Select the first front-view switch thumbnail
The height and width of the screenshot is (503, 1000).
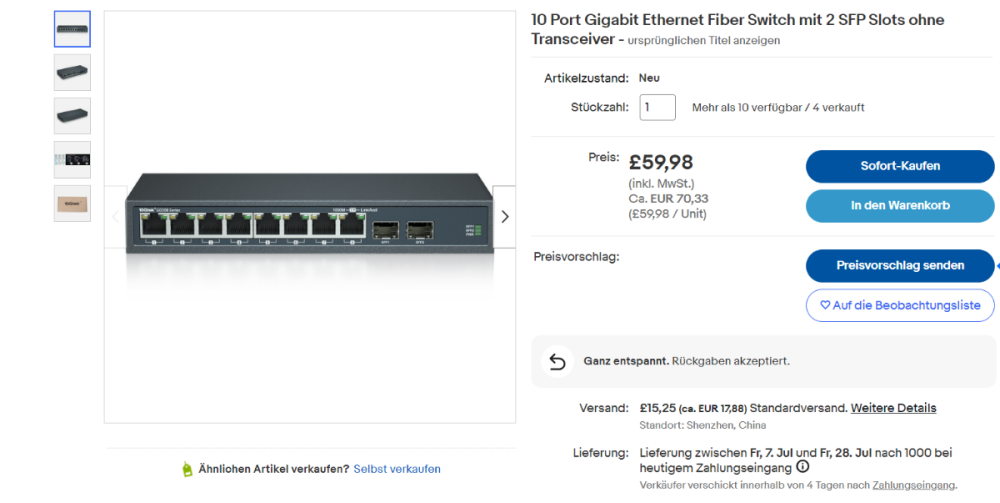click(x=72, y=29)
